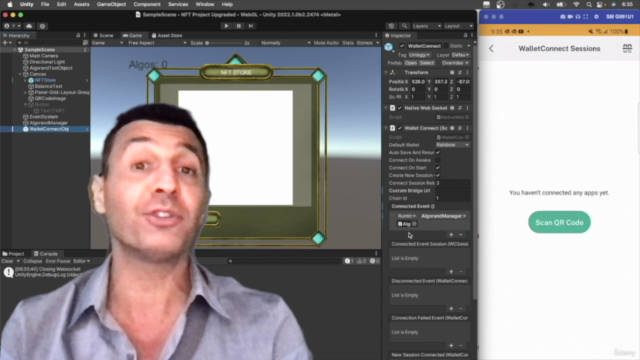Toggle the Connect On Start checkbox

(438, 168)
